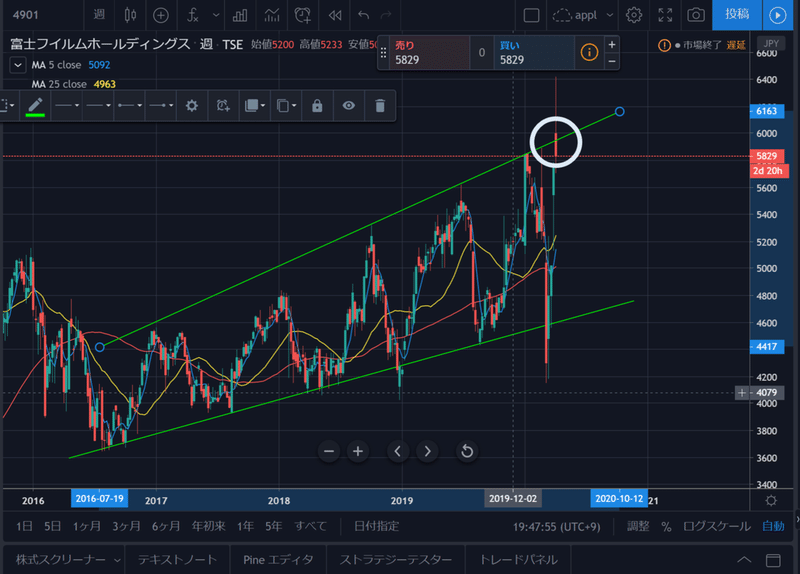The height and width of the screenshot is (574, 800).
Task: Undo the last chart action
Action: (363, 15)
